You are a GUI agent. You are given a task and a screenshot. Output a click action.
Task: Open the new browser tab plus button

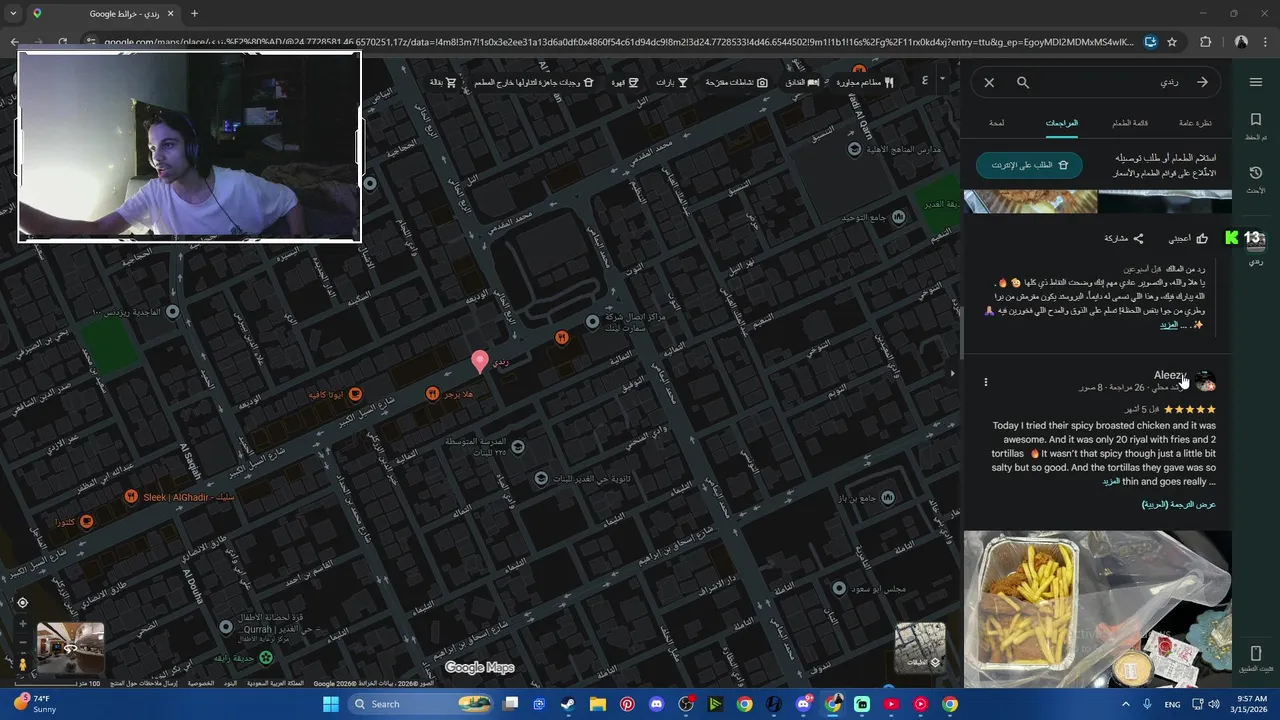pyautogui.click(x=194, y=14)
